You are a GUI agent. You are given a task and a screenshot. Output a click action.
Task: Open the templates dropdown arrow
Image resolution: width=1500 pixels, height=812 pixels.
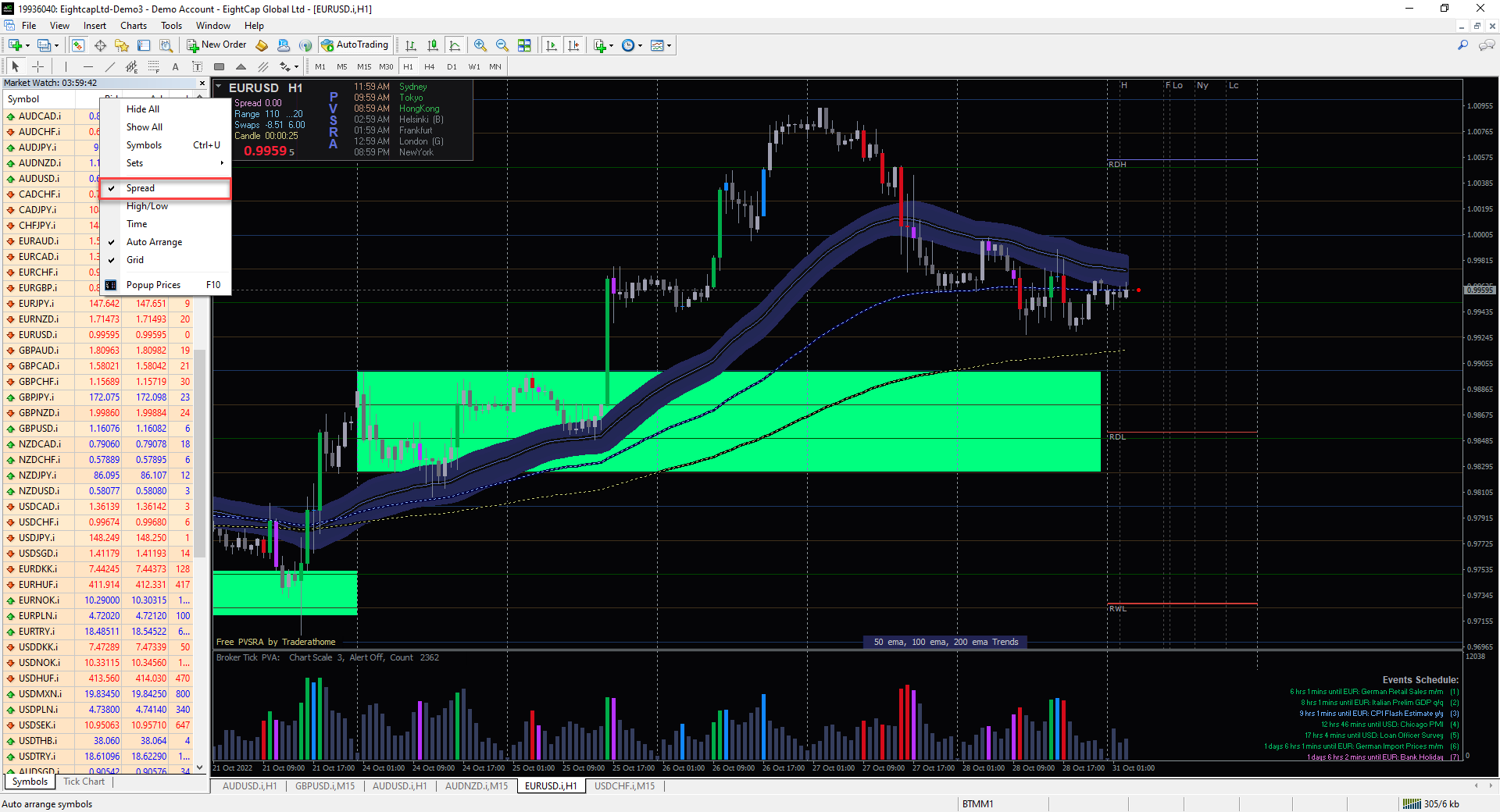point(669,45)
